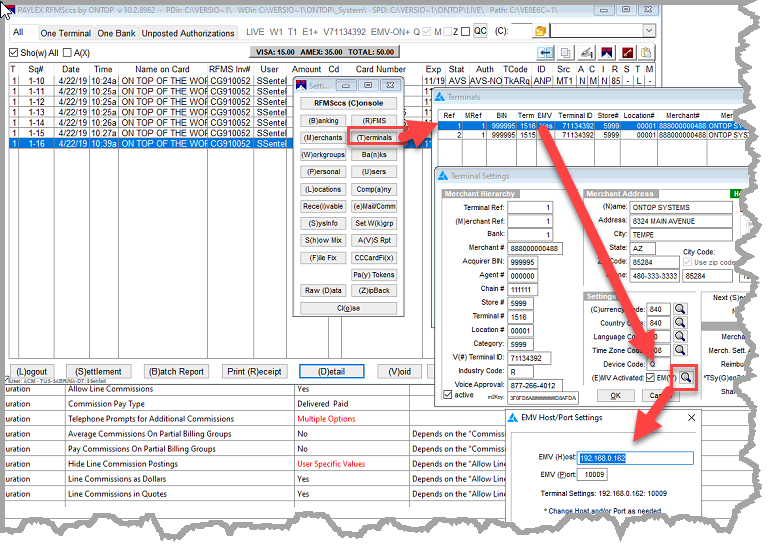769x547 pixels.
Task: Click the copy documents toolbar icon
Action: click(565, 53)
